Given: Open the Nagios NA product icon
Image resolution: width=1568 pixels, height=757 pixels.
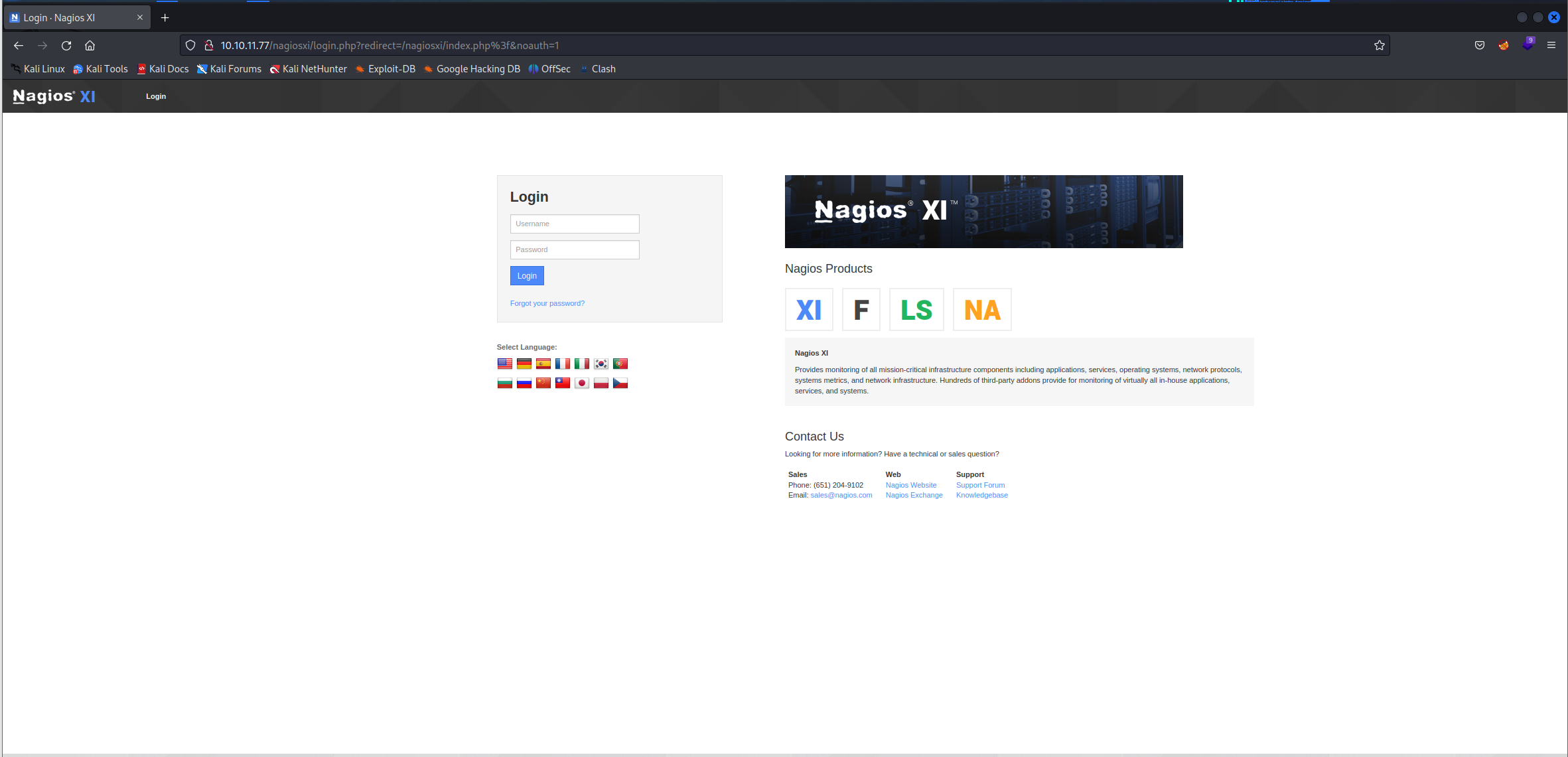Looking at the screenshot, I should click(981, 310).
